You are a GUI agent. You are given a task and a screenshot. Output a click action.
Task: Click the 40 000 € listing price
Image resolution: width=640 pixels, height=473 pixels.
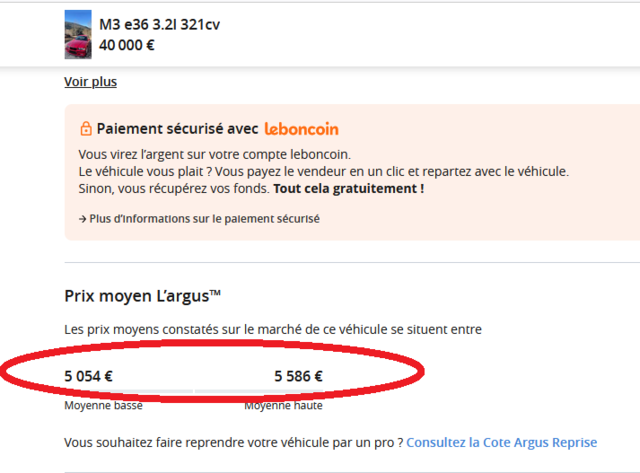pyautogui.click(x=127, y=45)
